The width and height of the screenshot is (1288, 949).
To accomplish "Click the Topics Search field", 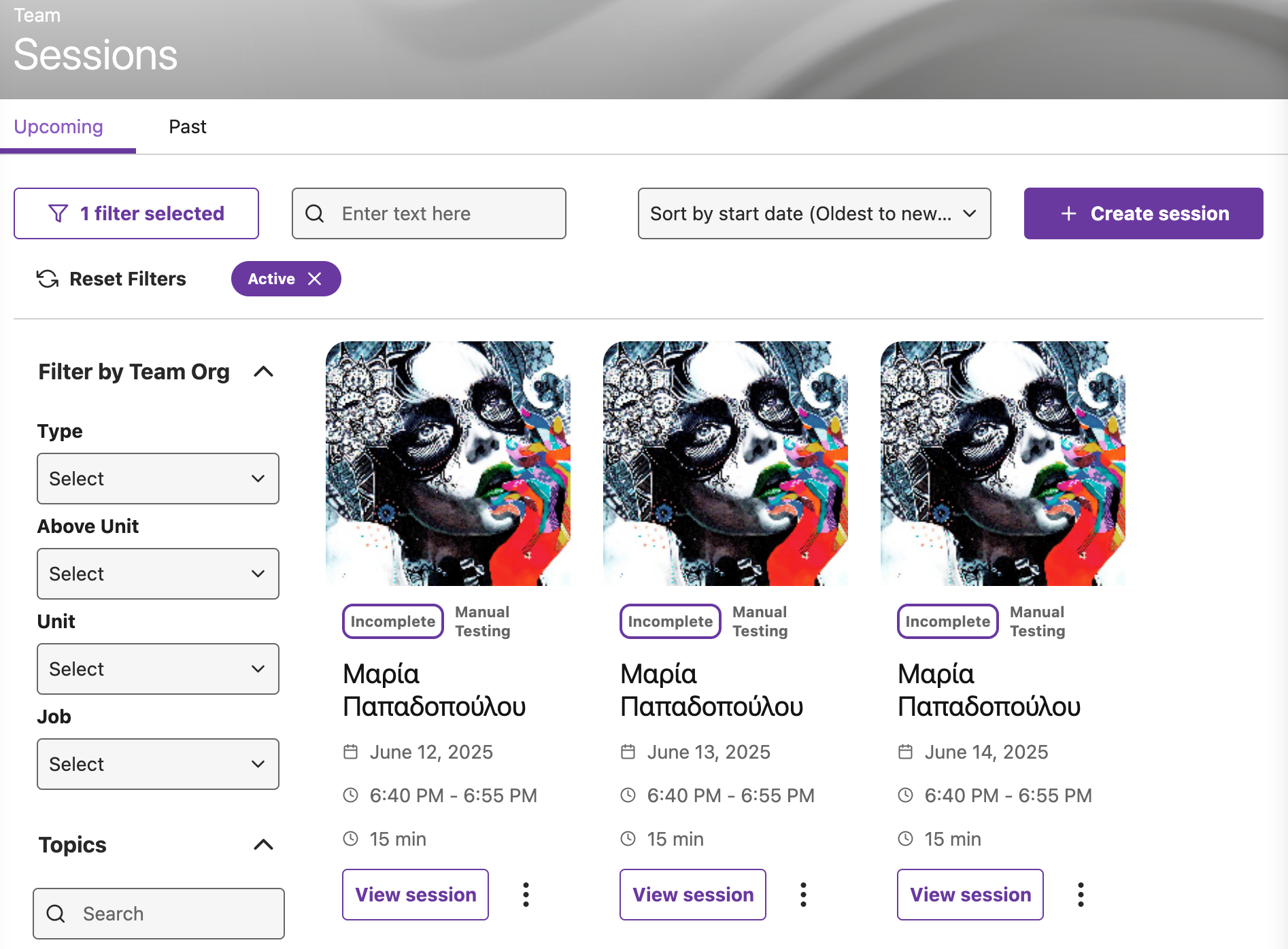I will (158, 914).
